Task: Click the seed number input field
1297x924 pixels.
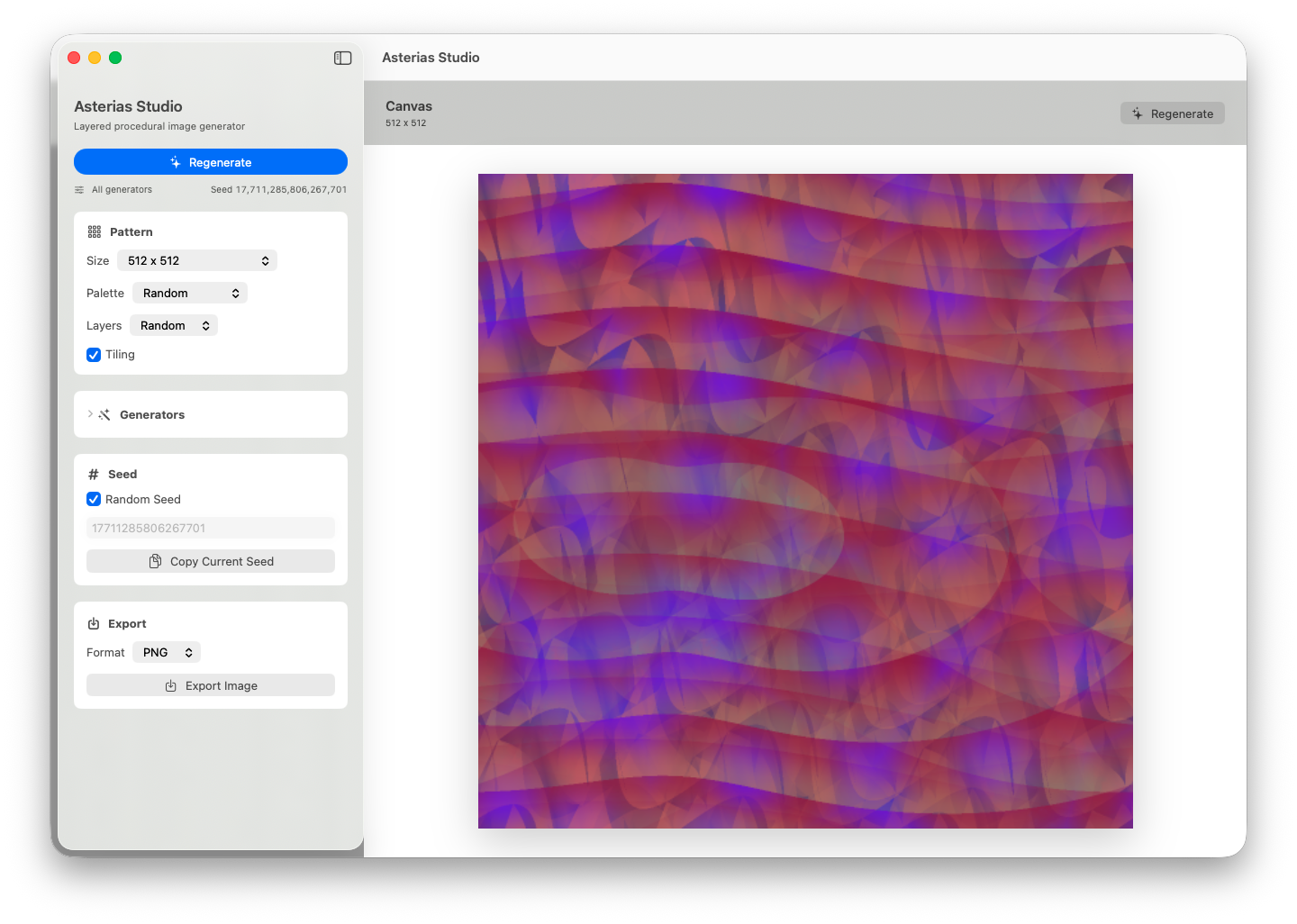Action: [x=211, y=528]
